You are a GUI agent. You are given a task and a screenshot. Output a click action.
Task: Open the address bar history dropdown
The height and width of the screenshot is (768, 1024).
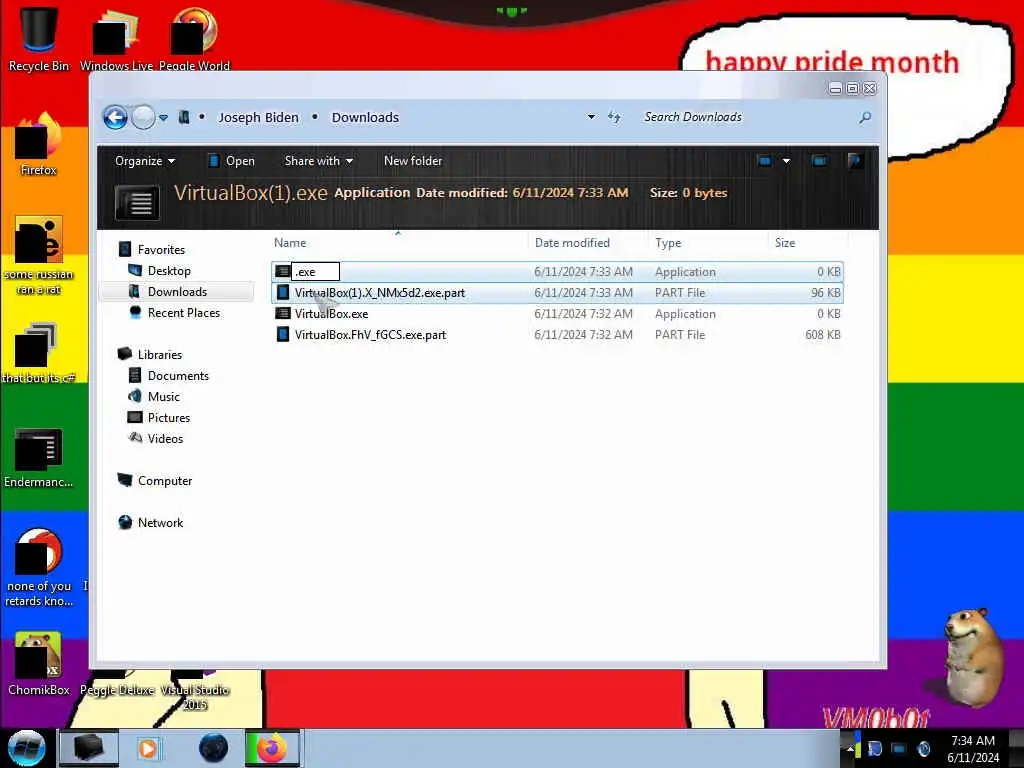pos(591,117)
